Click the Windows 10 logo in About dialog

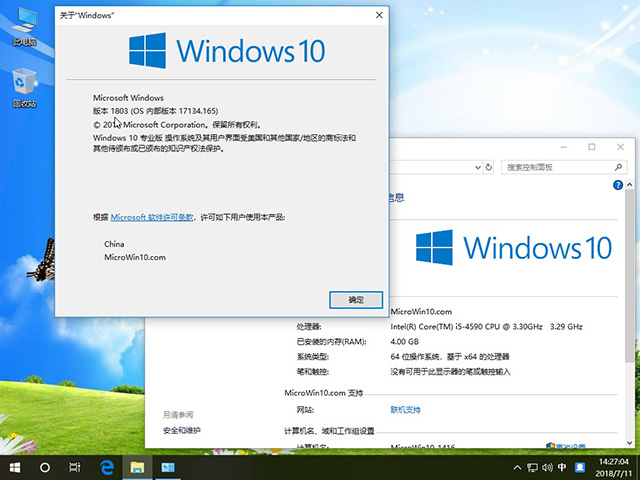click(227, 51)
